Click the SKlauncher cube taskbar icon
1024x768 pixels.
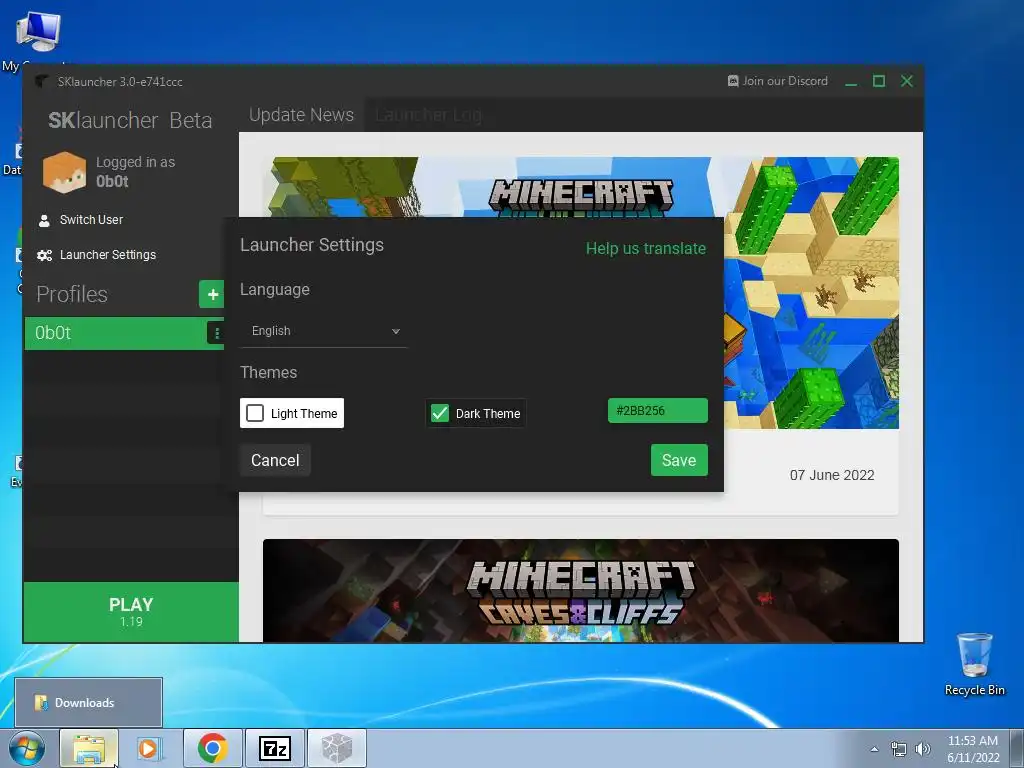[337, 748]
